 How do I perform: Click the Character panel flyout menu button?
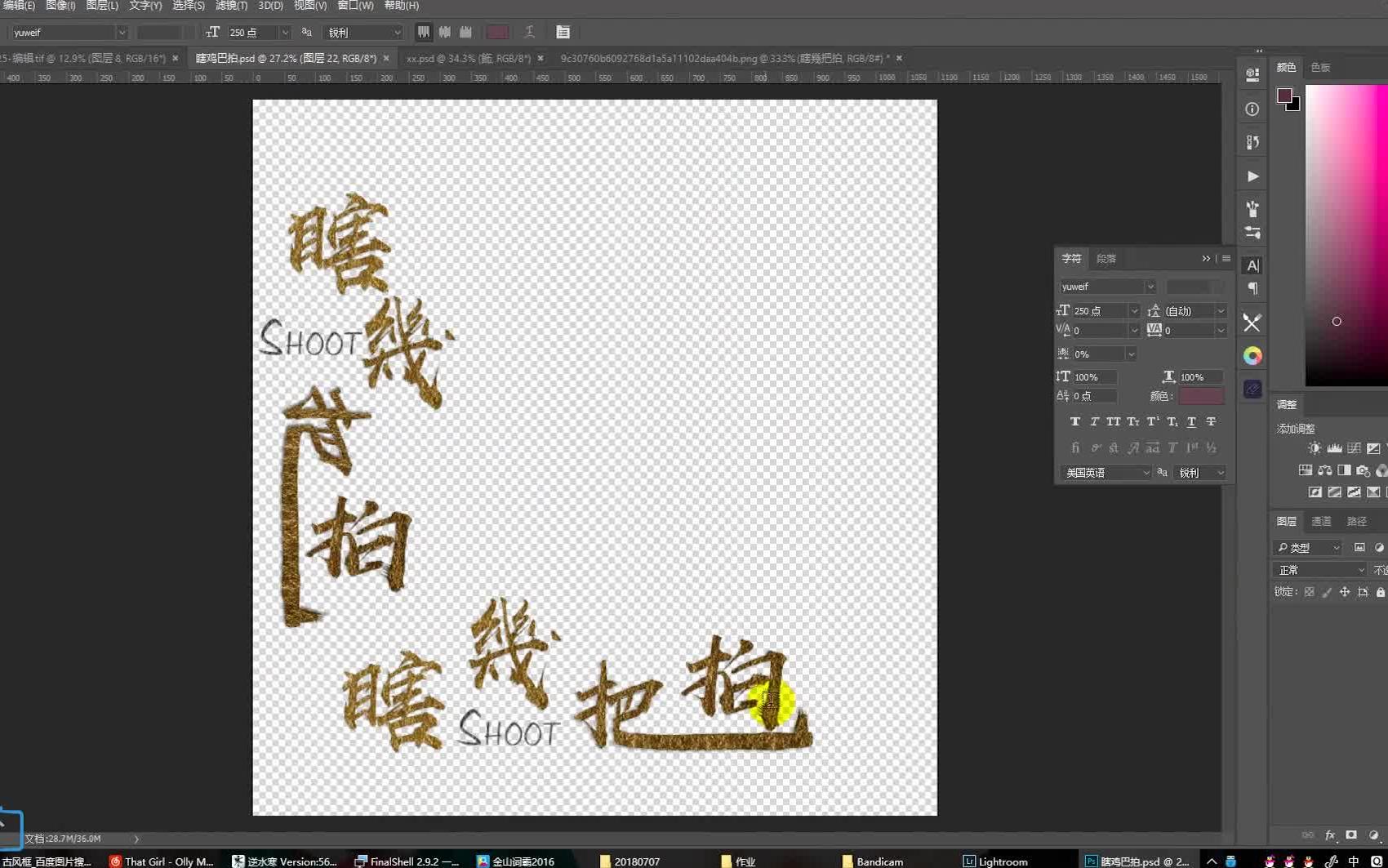pyautogui.click(x=1226, y=258)
